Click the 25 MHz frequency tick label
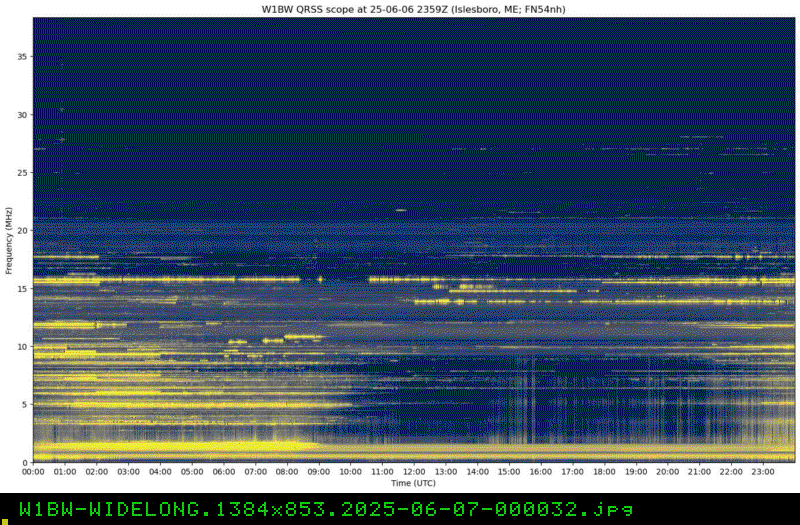This screenshot has width=800, height=525. click(22, 172)
